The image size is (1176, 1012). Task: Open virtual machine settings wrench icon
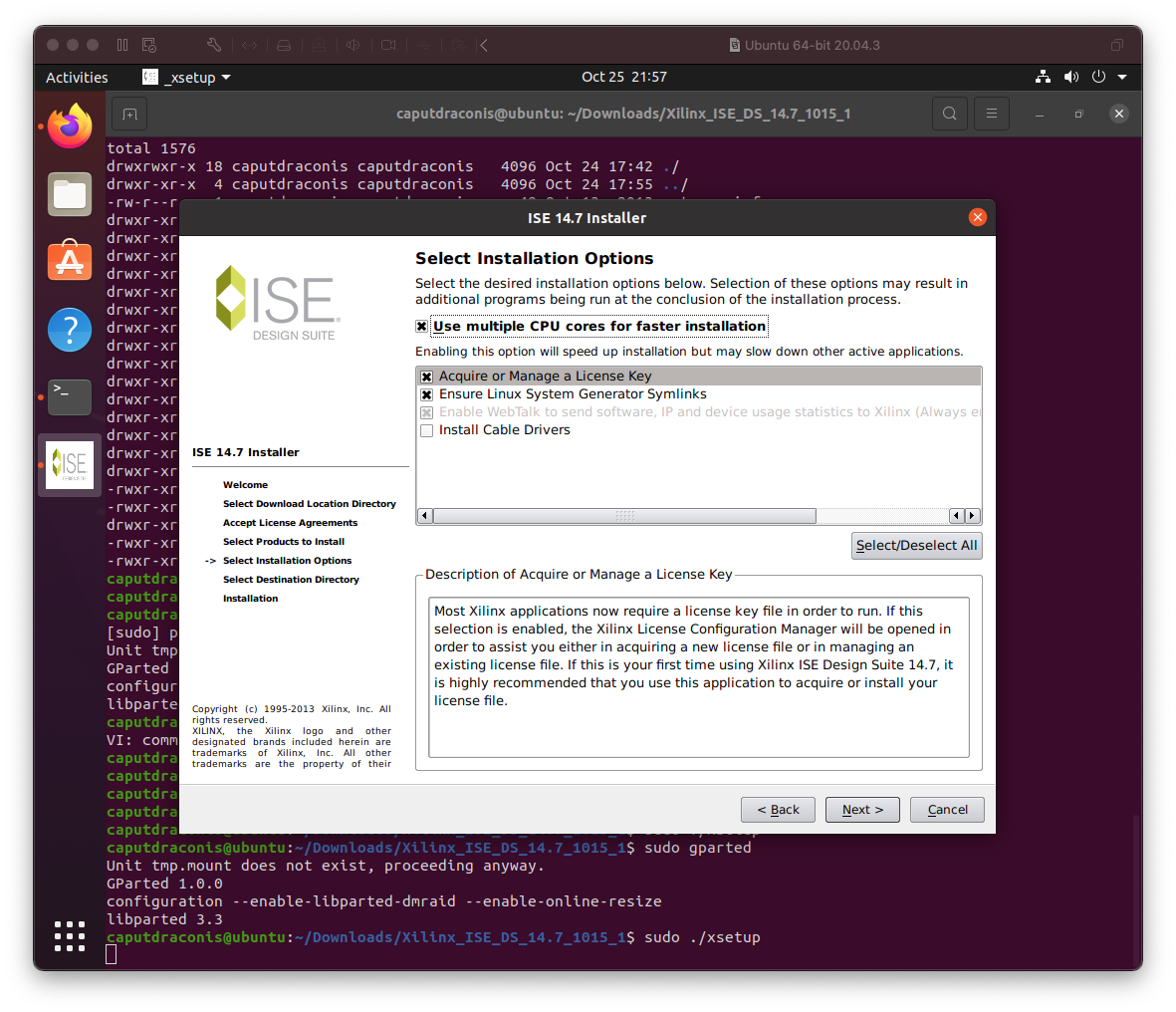pyautogui.click(x=214, y=45)
